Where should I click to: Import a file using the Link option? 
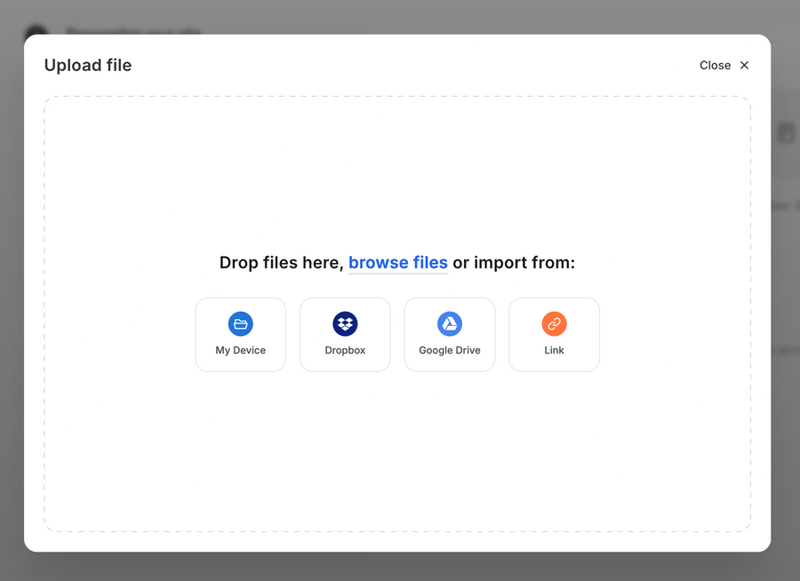click(553, 334)
